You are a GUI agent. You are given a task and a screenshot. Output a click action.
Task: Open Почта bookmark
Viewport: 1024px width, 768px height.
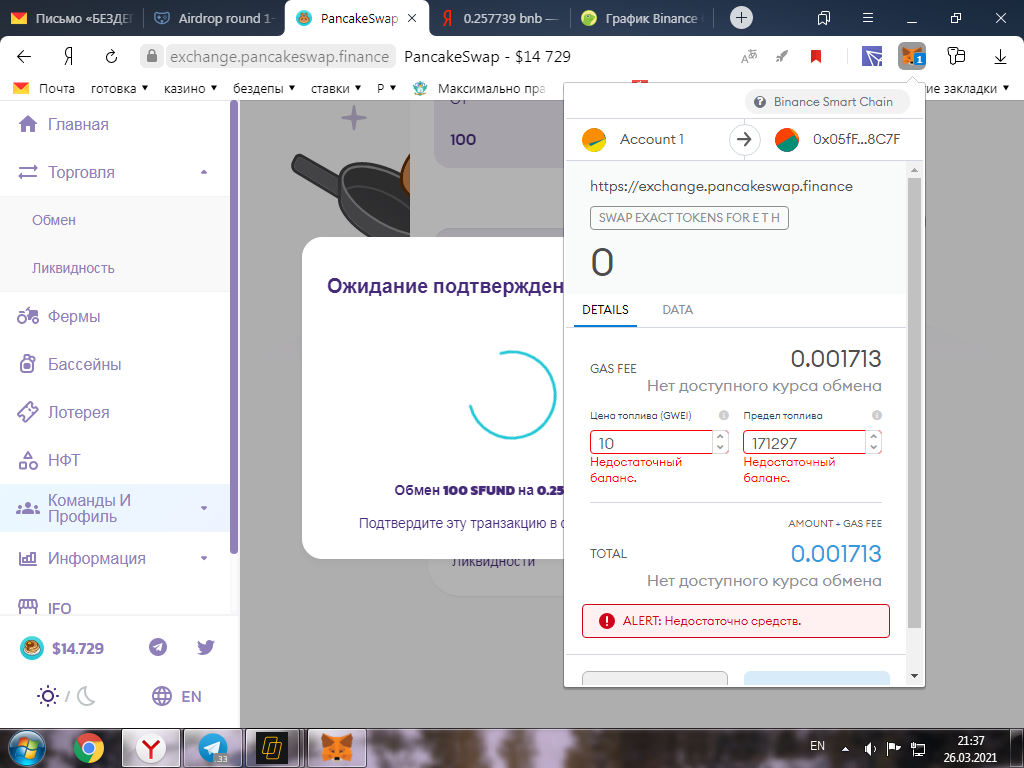pos(44,88)
